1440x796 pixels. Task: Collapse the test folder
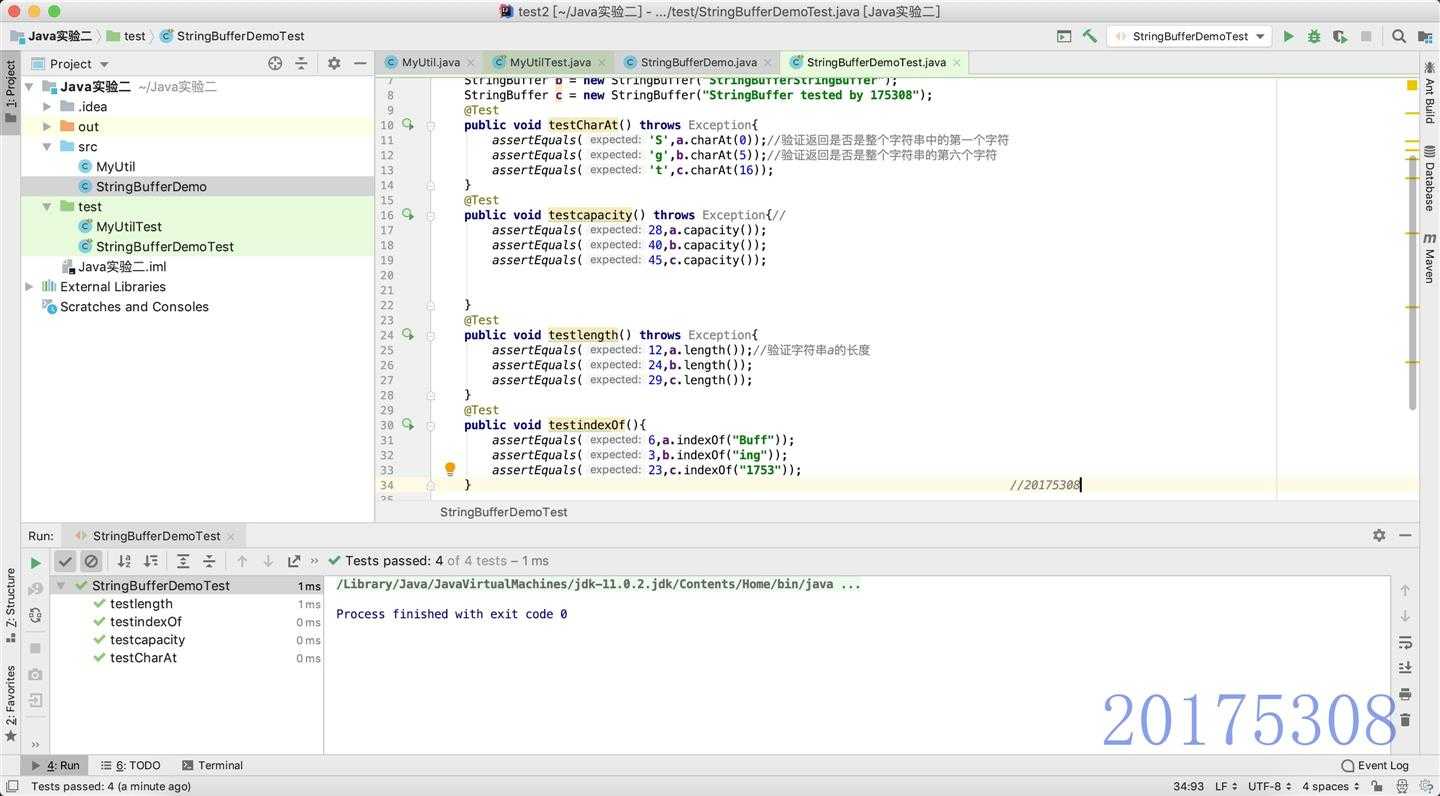point(47,206)
